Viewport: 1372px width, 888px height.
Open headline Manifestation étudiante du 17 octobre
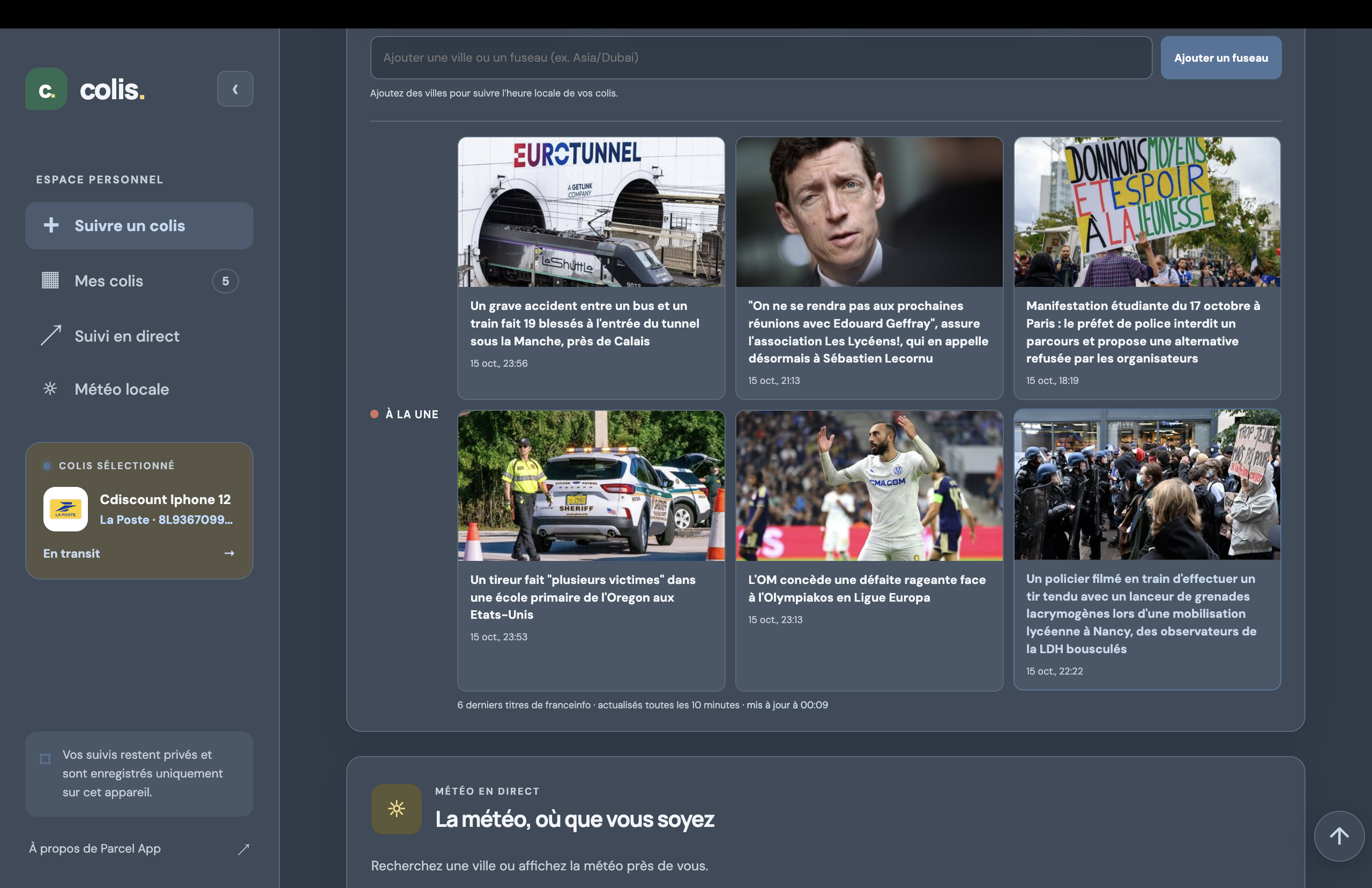[x=1143, y=332]
